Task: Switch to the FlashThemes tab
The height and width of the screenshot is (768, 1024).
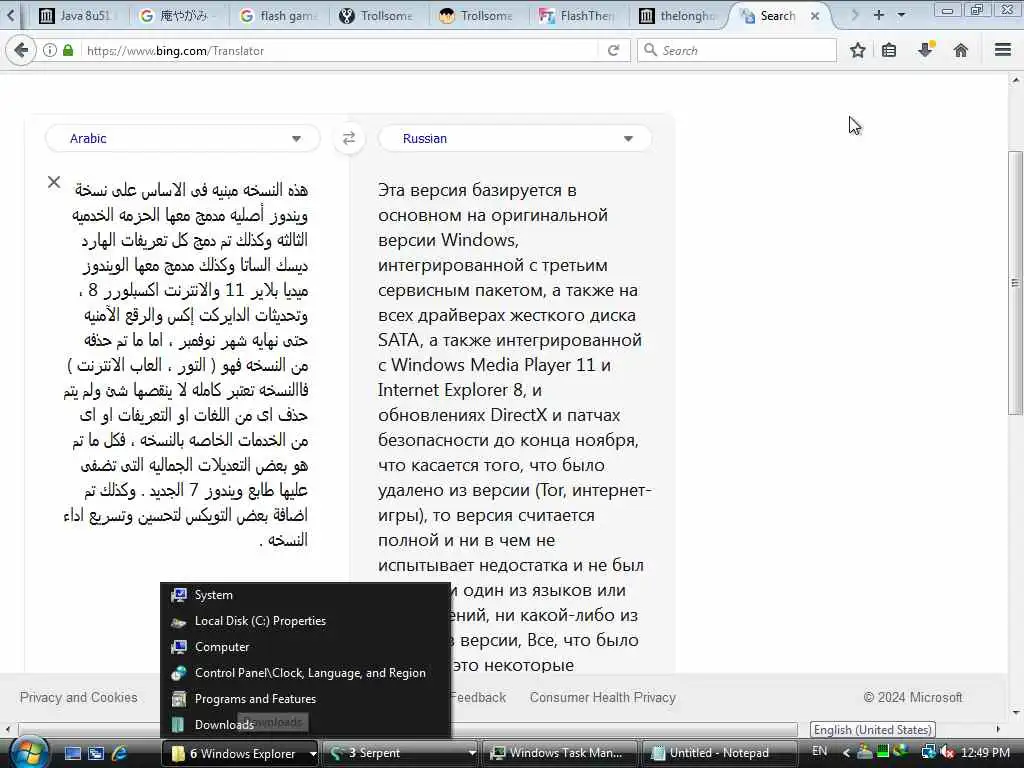Action: point(577,16)
